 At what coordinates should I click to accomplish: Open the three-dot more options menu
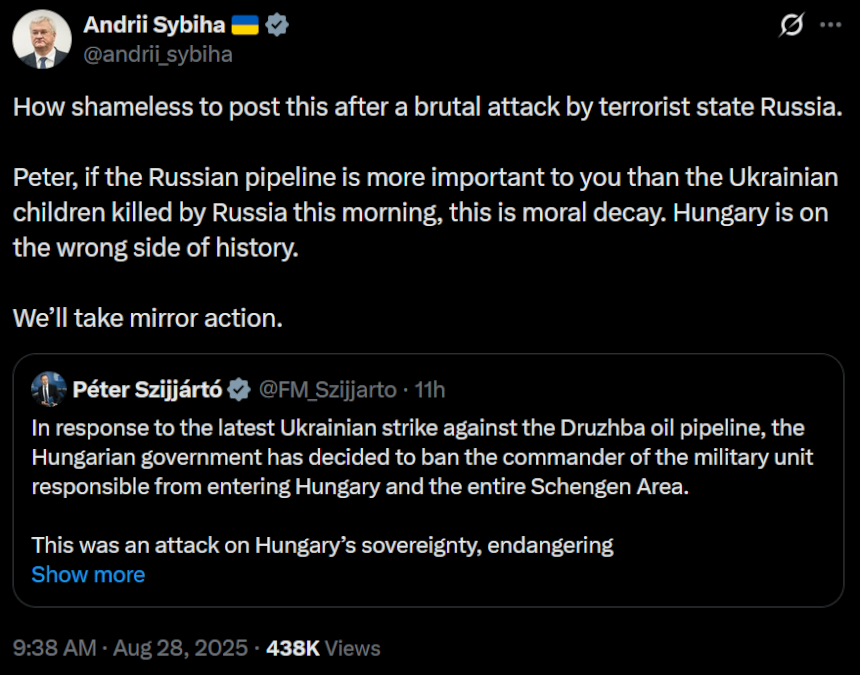point(830,25)
